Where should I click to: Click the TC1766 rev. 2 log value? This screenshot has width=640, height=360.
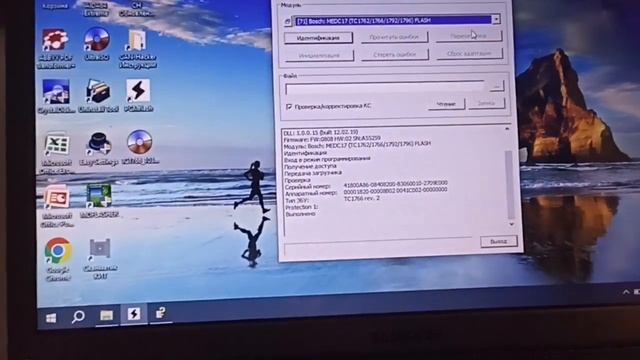point(362,198)
